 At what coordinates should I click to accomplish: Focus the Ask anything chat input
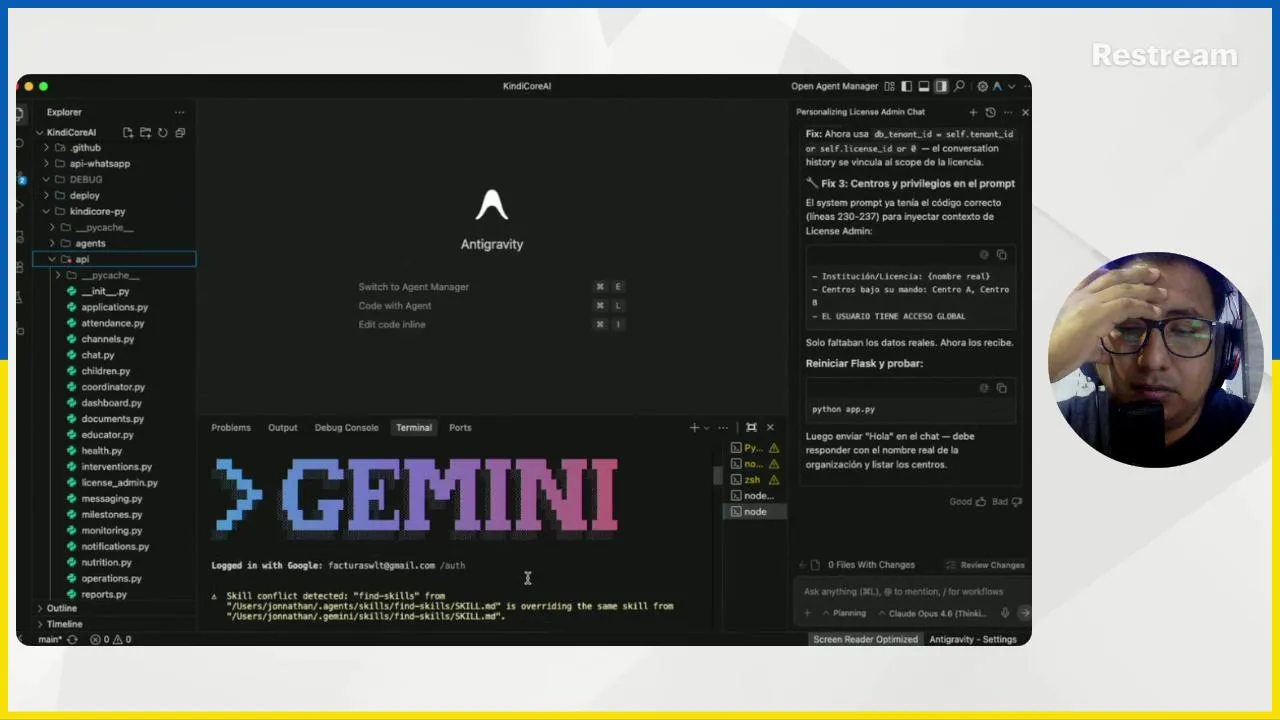tap(903, 591)
